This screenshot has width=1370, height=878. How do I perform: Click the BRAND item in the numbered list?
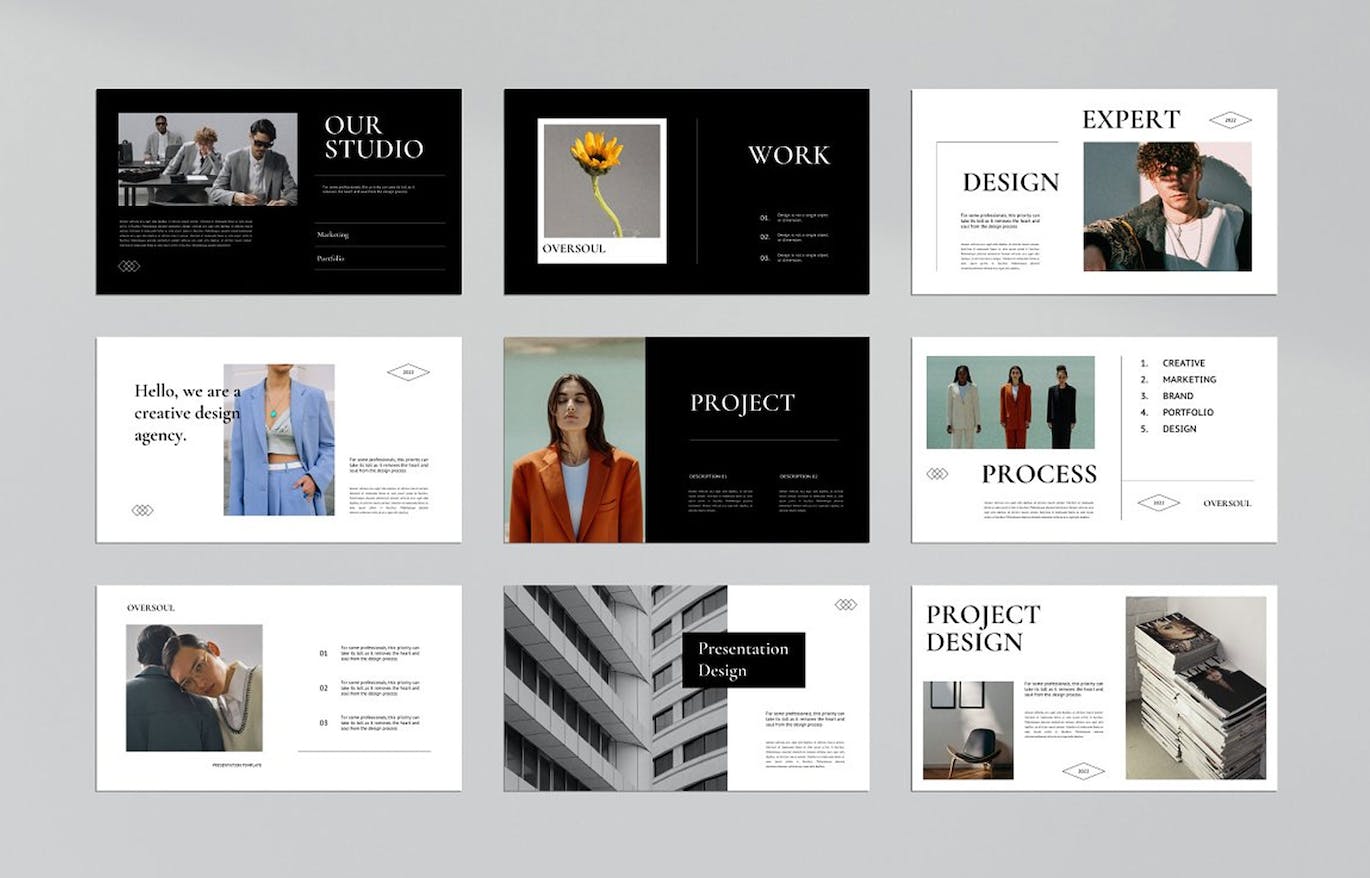[1177, 396]
